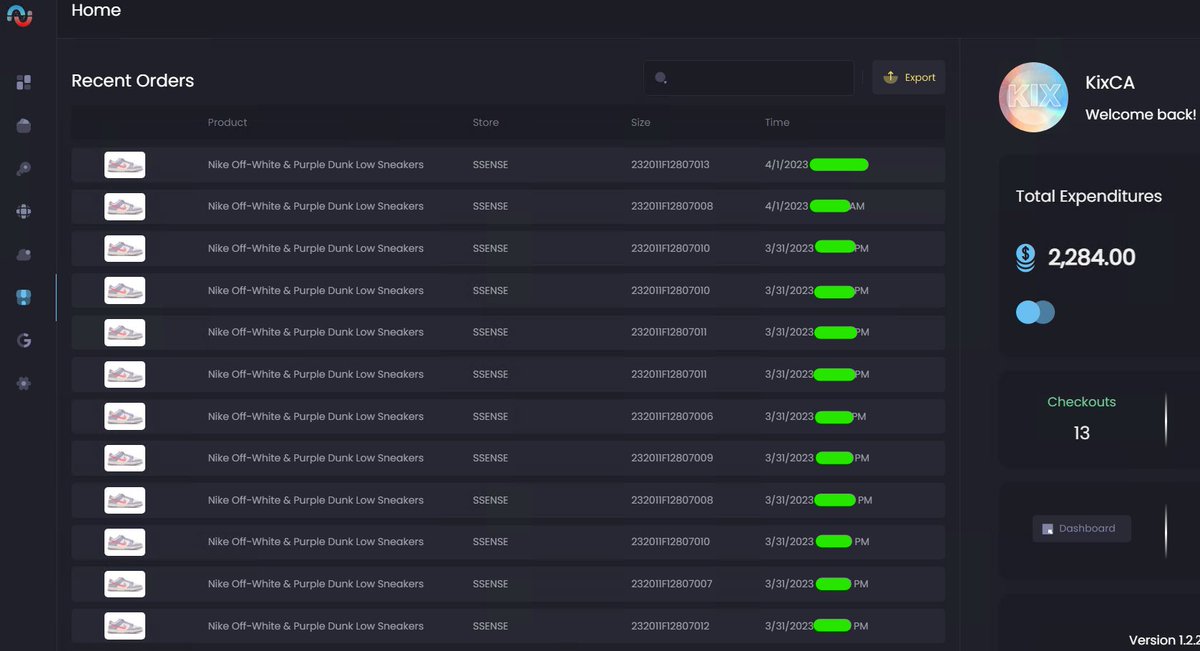The width and height of the screenshot is (1200, 651).
Task: Click the Total Expenditures label
Action: coord(1089,197)
